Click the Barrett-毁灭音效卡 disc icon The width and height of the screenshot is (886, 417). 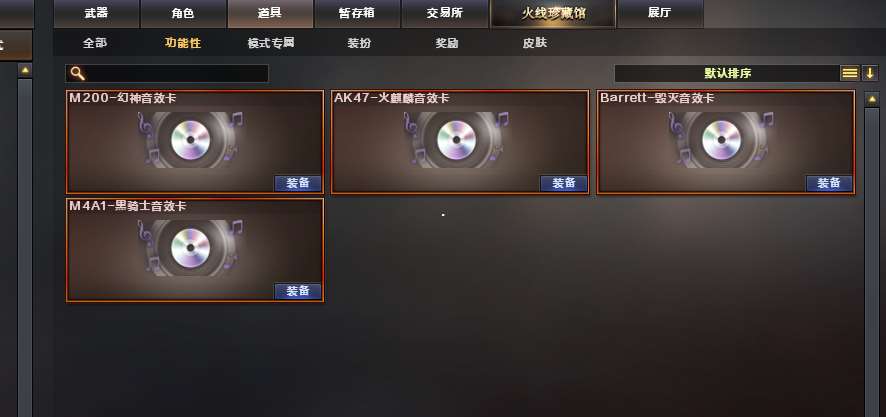click(721, 140)
